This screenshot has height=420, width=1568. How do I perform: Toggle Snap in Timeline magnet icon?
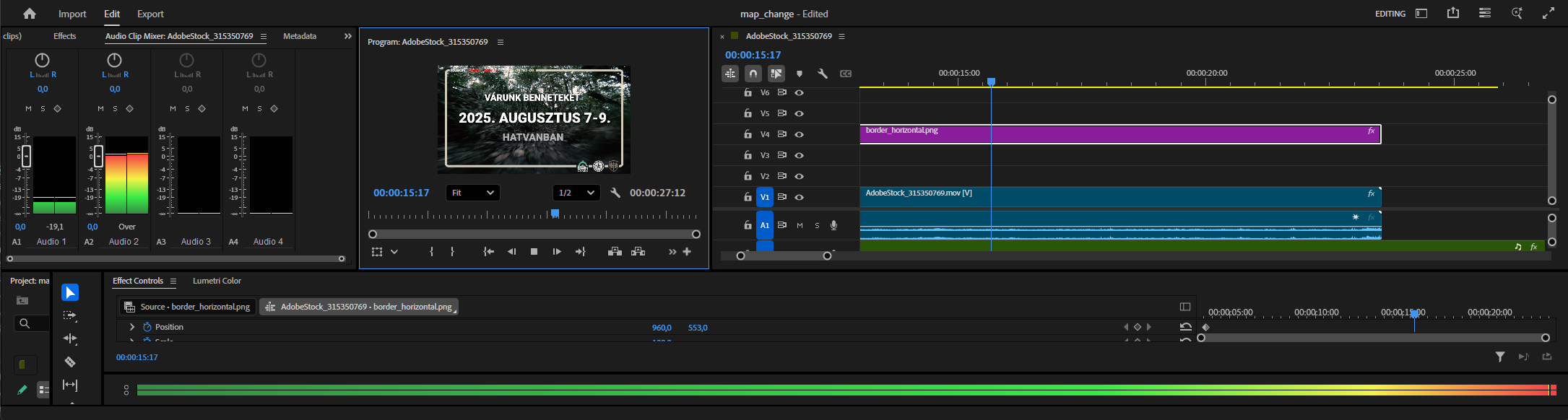(753, 74)
